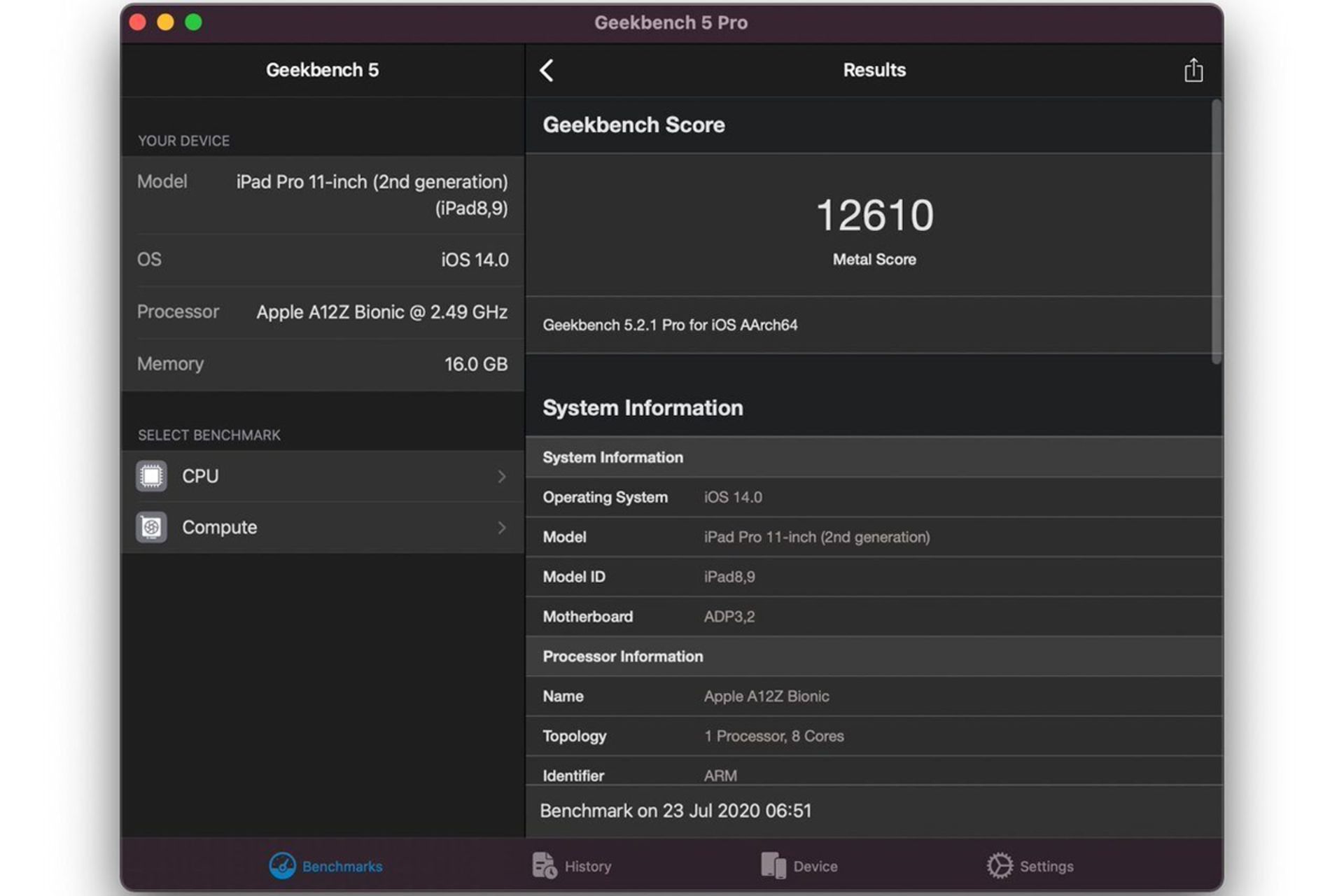The width and height of the screenshot is (1344, 896).
Task: Click the History document icon
Action: pyautogui.click(x=544, y=866)
